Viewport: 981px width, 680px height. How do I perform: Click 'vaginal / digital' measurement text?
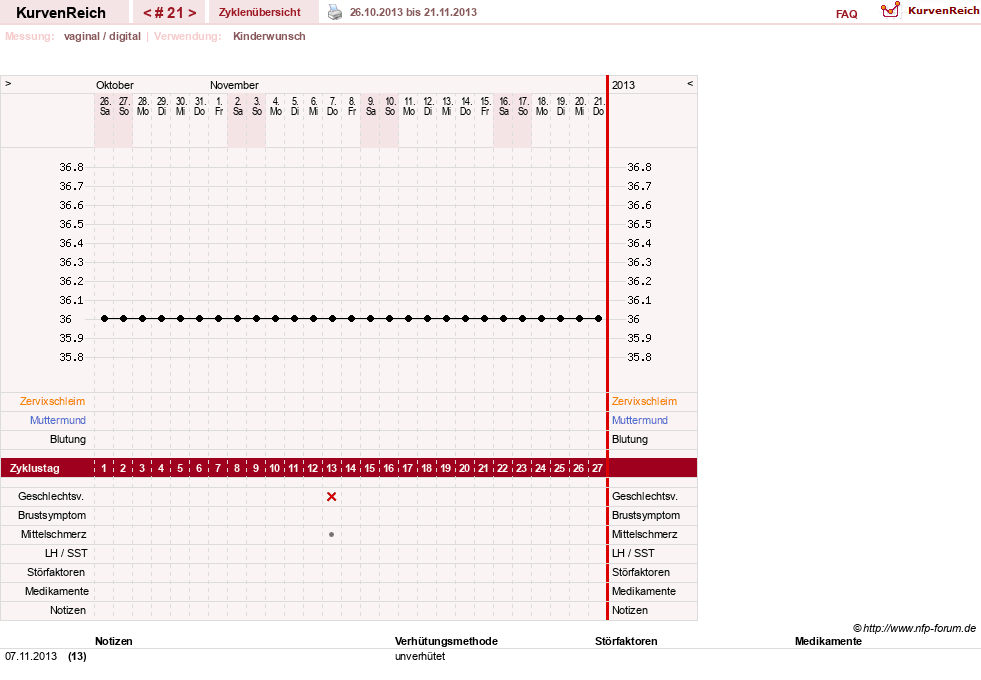102,36
